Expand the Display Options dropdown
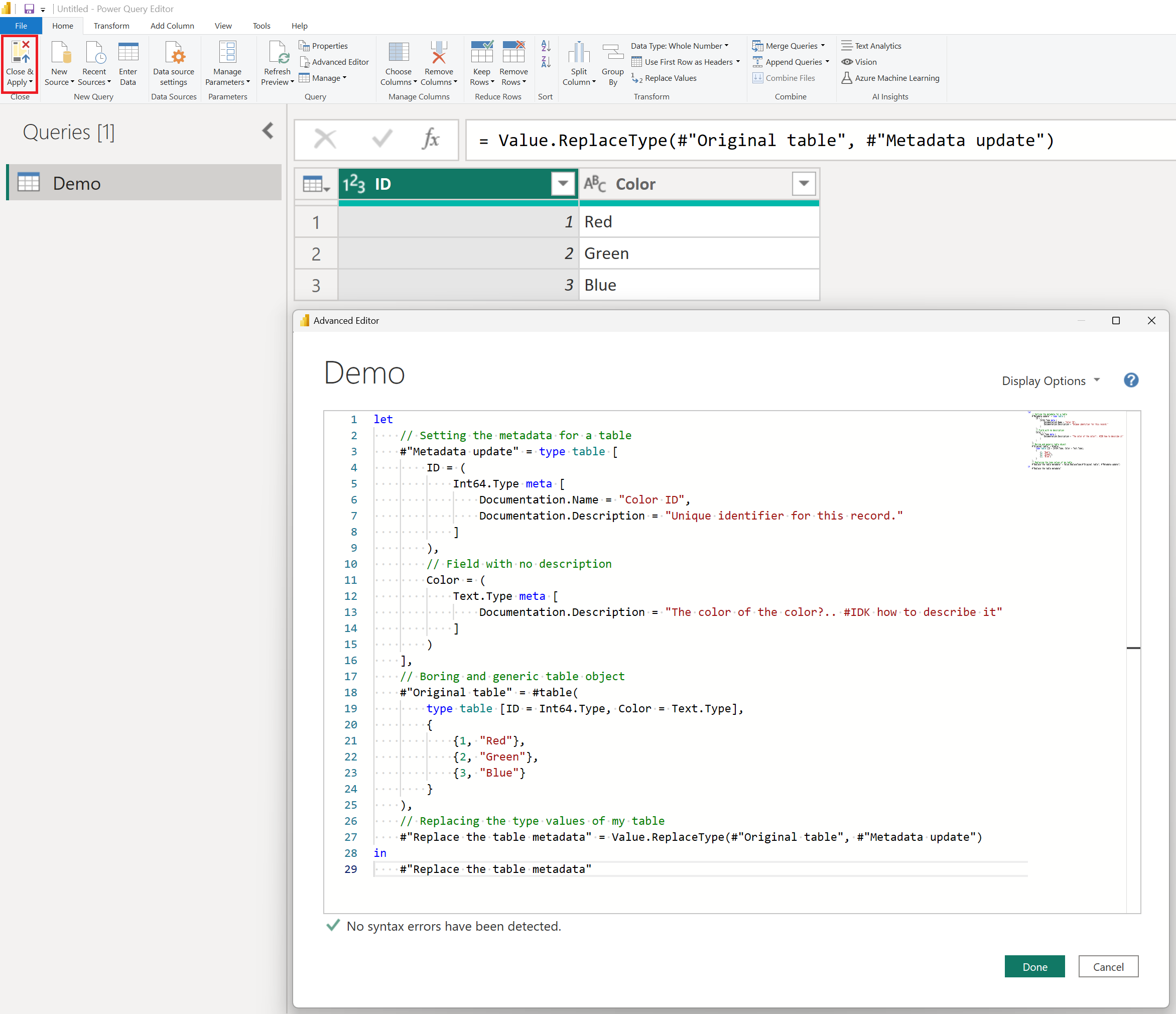 point(1051,381)
